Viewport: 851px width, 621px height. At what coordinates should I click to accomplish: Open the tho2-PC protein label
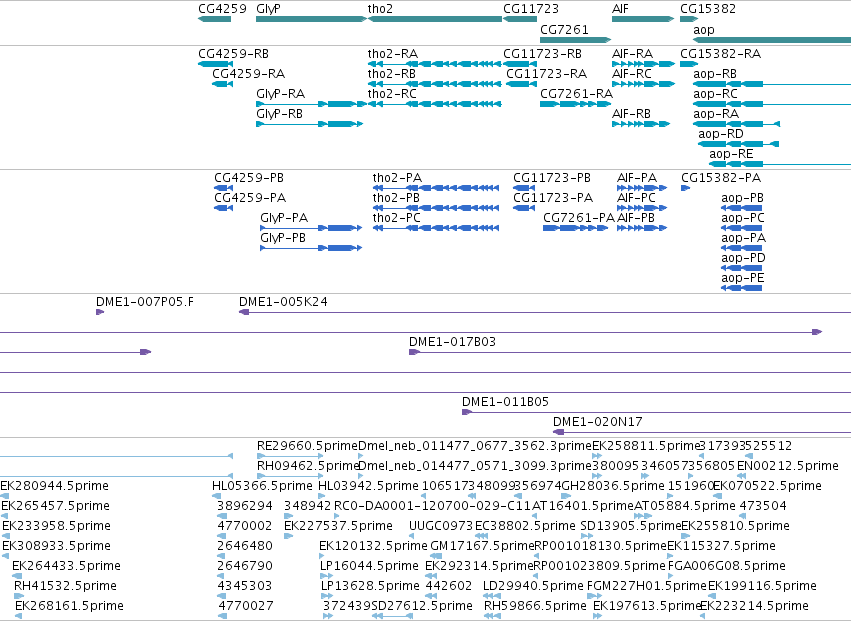[396, 218]
